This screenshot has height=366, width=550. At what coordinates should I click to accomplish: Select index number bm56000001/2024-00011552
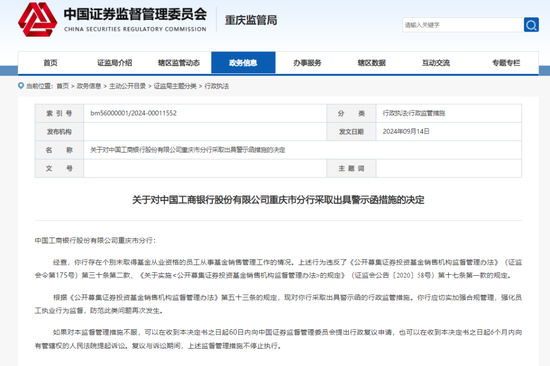pos(133,113)
